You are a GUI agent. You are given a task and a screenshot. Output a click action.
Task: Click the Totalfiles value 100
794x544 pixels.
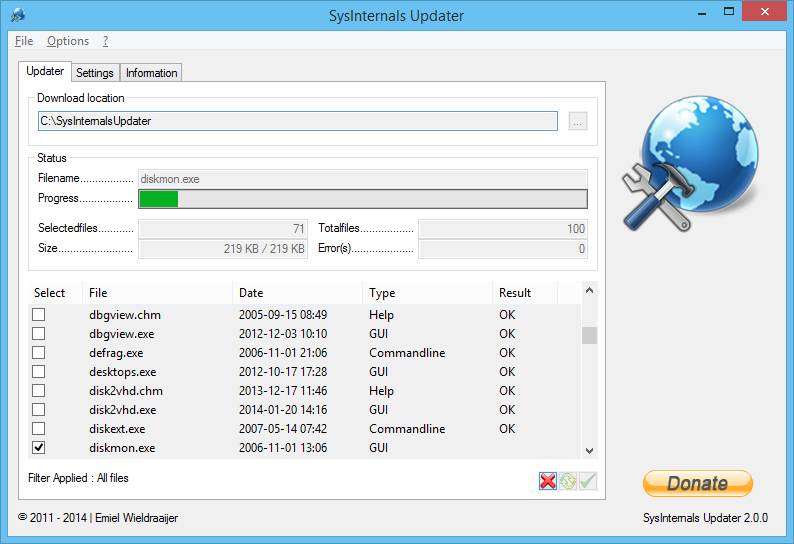503,229
